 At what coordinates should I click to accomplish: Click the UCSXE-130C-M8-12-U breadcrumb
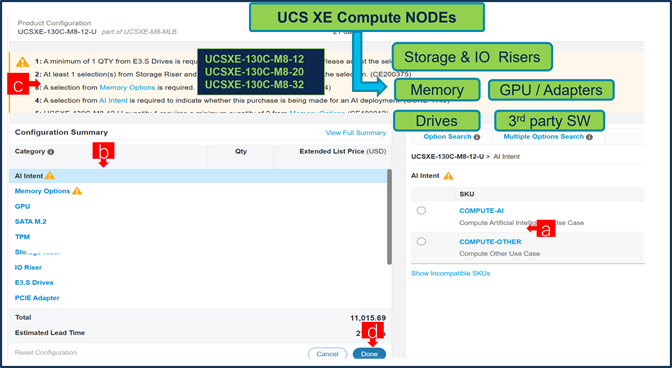(x=449, y=157)
